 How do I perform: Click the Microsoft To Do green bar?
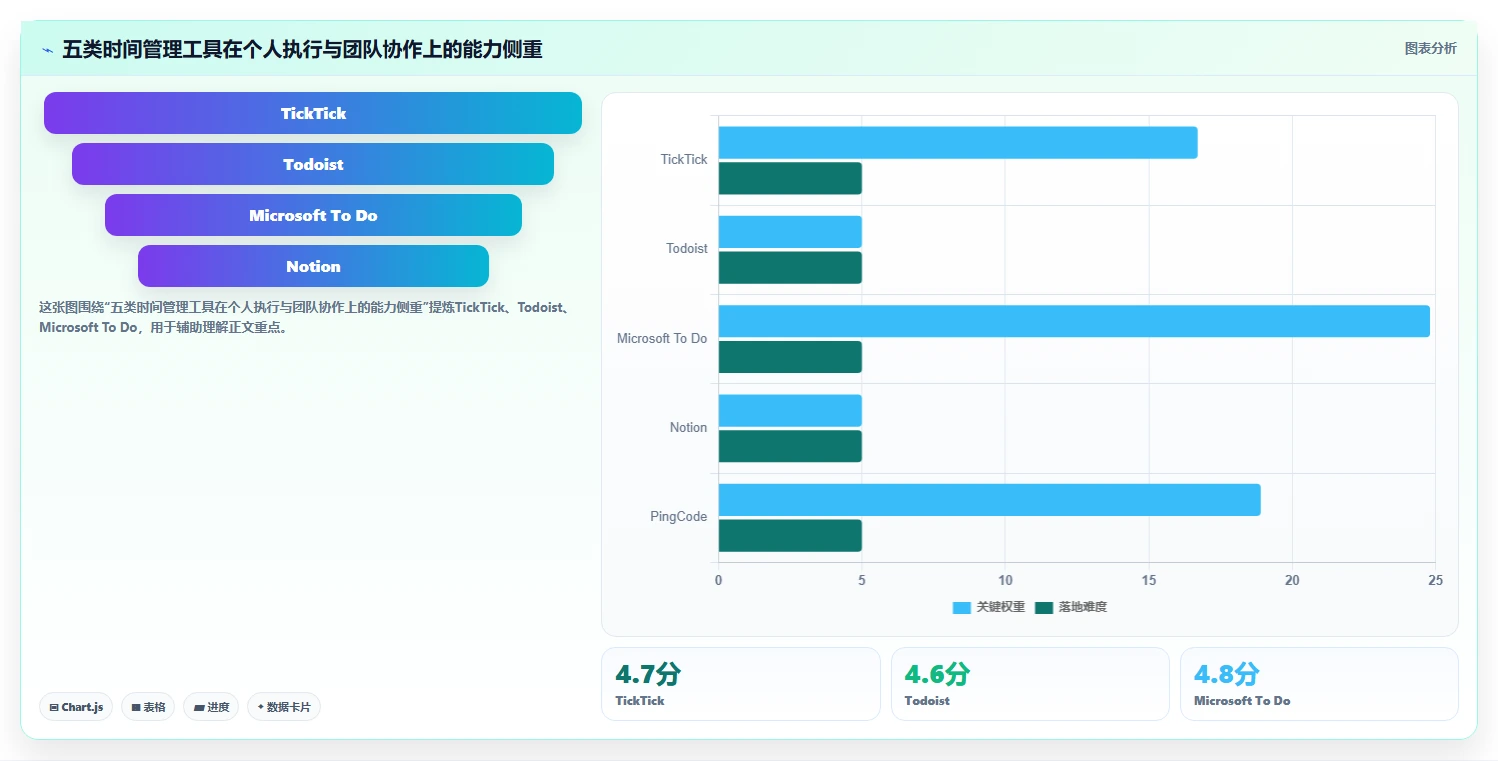790,357
